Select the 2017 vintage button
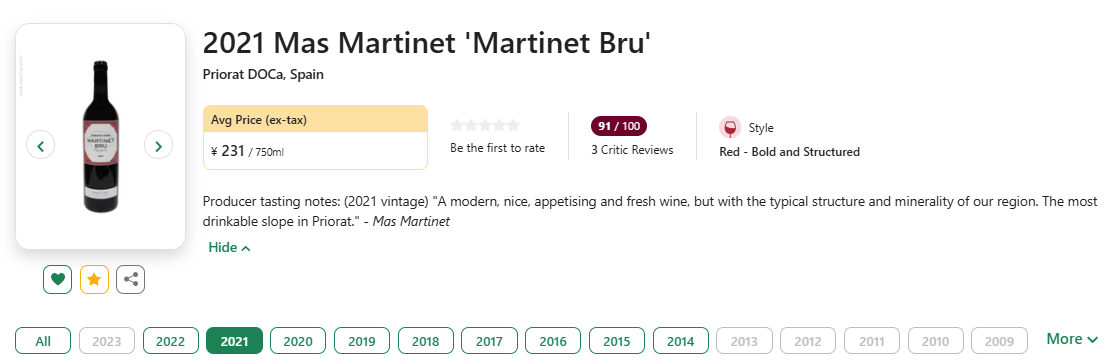 [x=489, y=341]
